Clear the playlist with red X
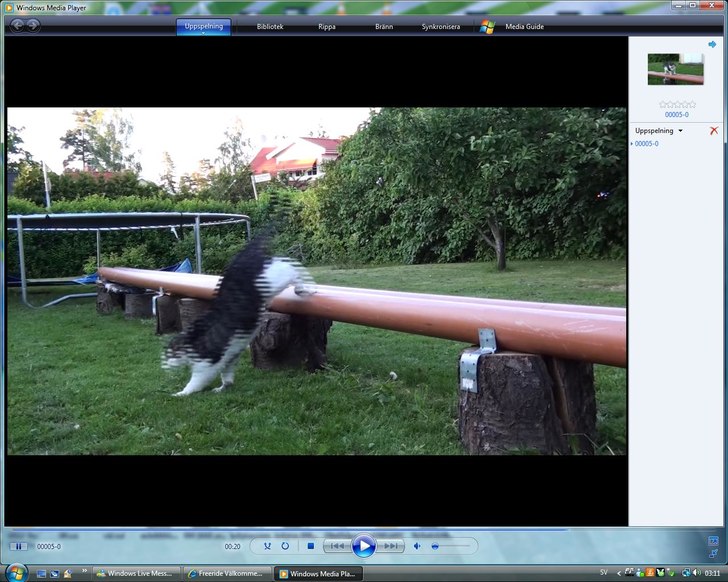728x582 pixels. pyautogui.click(x=714, y=131)
